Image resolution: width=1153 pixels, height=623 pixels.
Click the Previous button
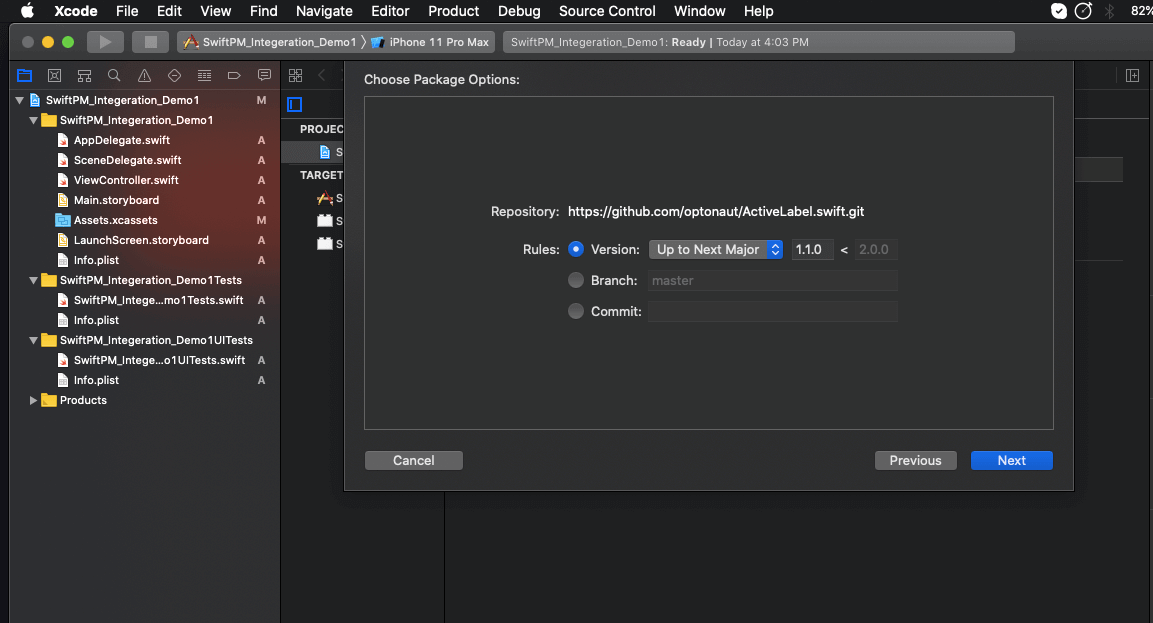915,460
